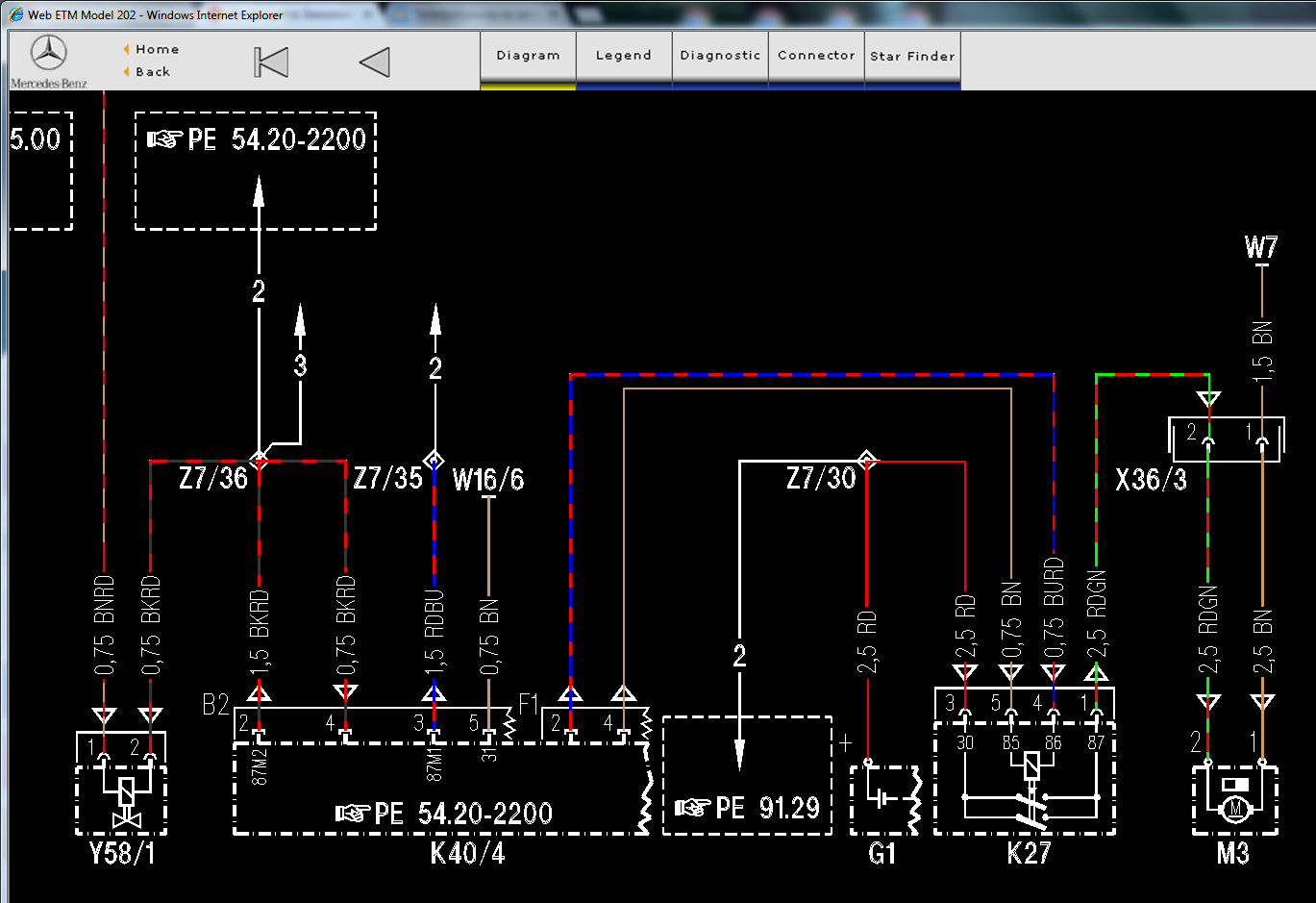Click the Y58/1 component label
The image size is (1316, 903).
(x=121, y=853)
